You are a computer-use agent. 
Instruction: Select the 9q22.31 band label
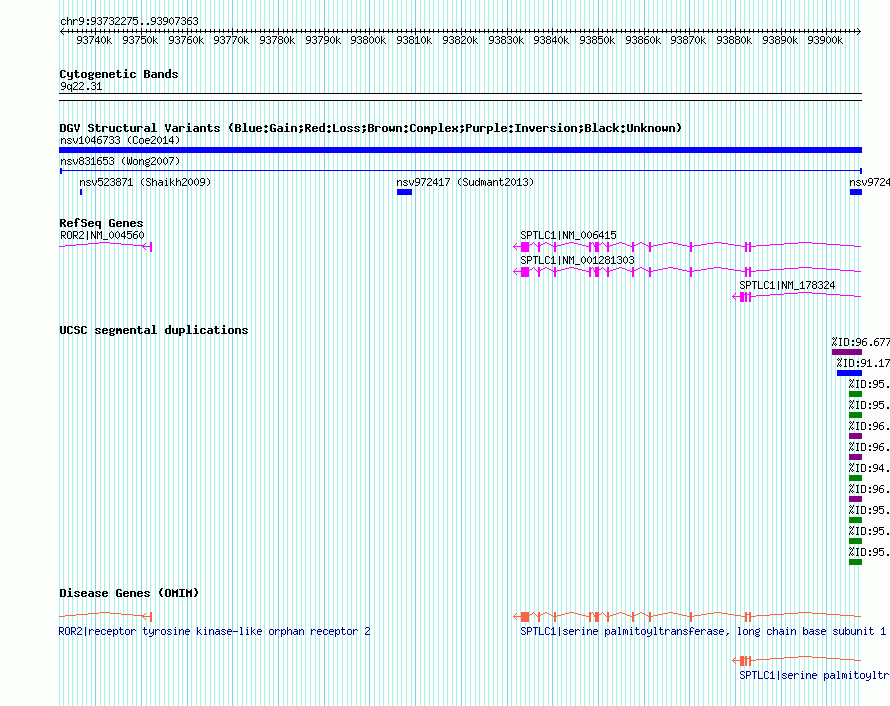pyautogui.click(x=81, y=86)
